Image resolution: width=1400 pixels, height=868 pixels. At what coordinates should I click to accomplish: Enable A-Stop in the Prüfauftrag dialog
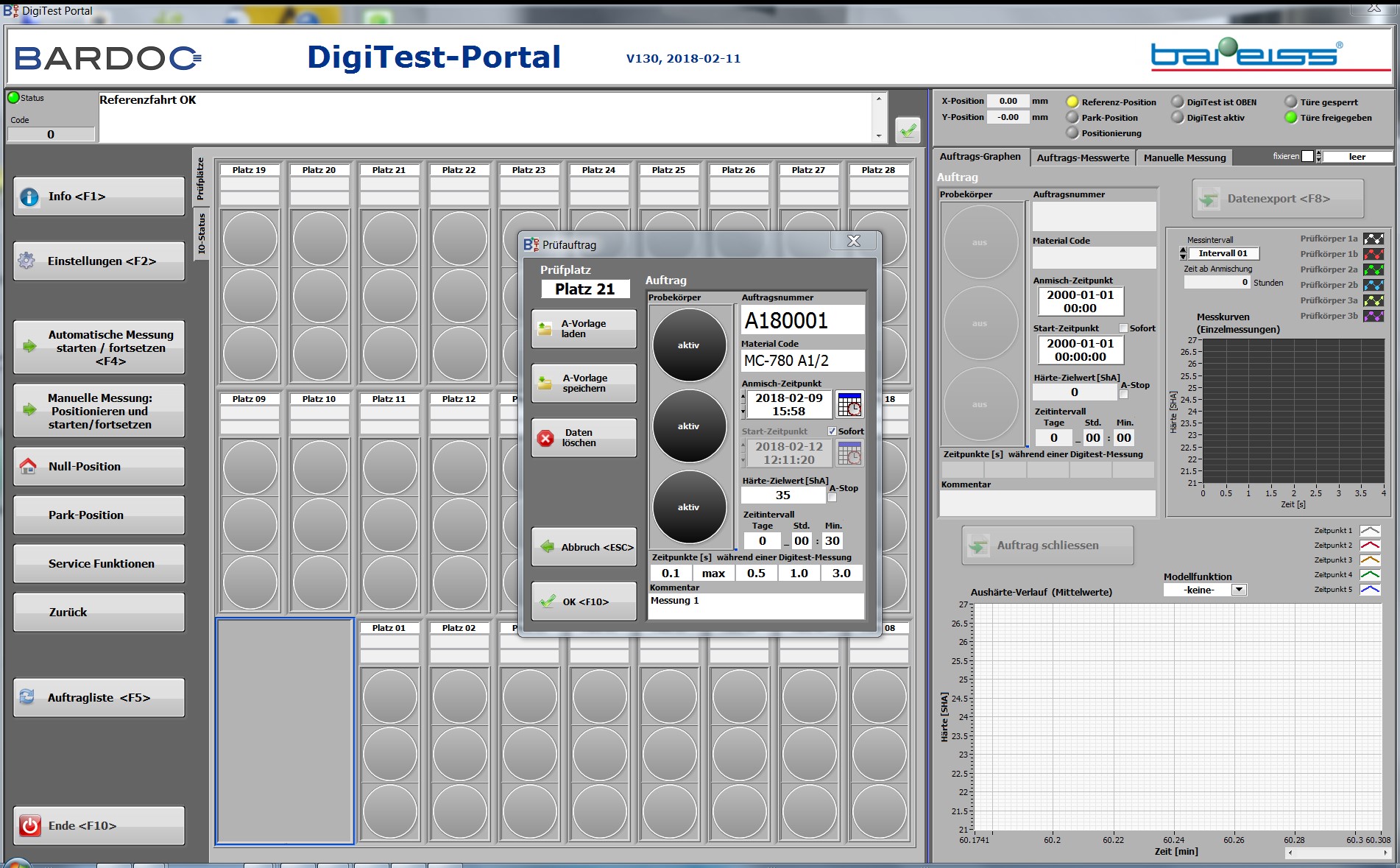(x=832, y=498)
